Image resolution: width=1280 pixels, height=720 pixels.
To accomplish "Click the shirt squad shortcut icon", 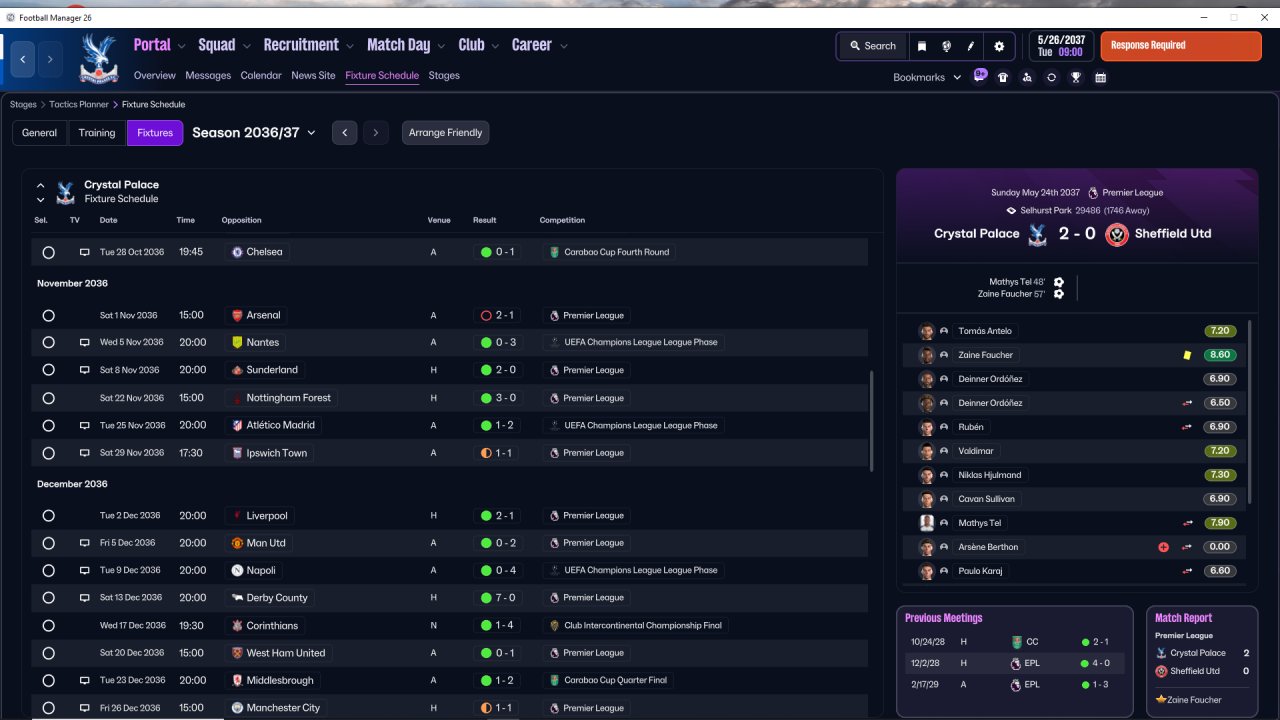I will (1003, 77).
